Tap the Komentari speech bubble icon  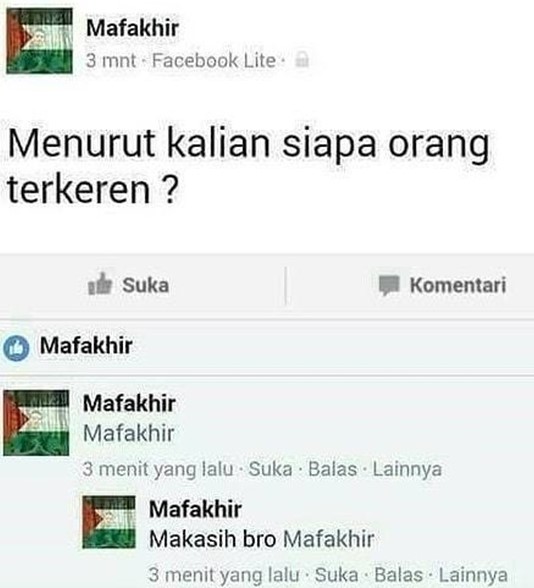pyautogui.click(x=389, y=285)
